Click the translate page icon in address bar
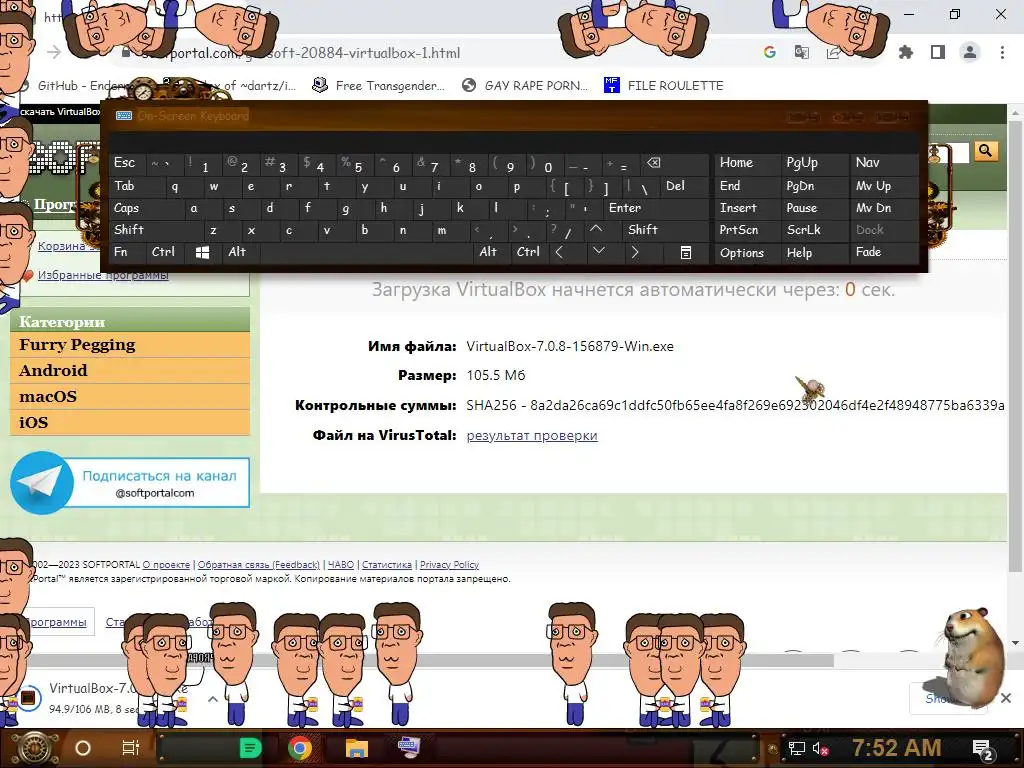Screen dimensions: 1024x768 (x=801, y=52)
